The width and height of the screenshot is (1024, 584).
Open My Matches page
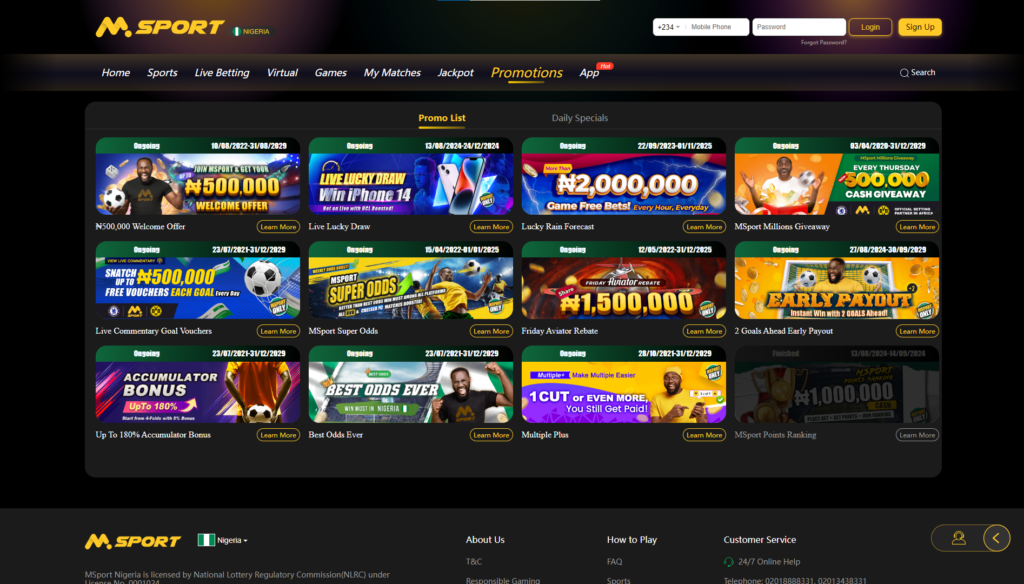[392, 73]
